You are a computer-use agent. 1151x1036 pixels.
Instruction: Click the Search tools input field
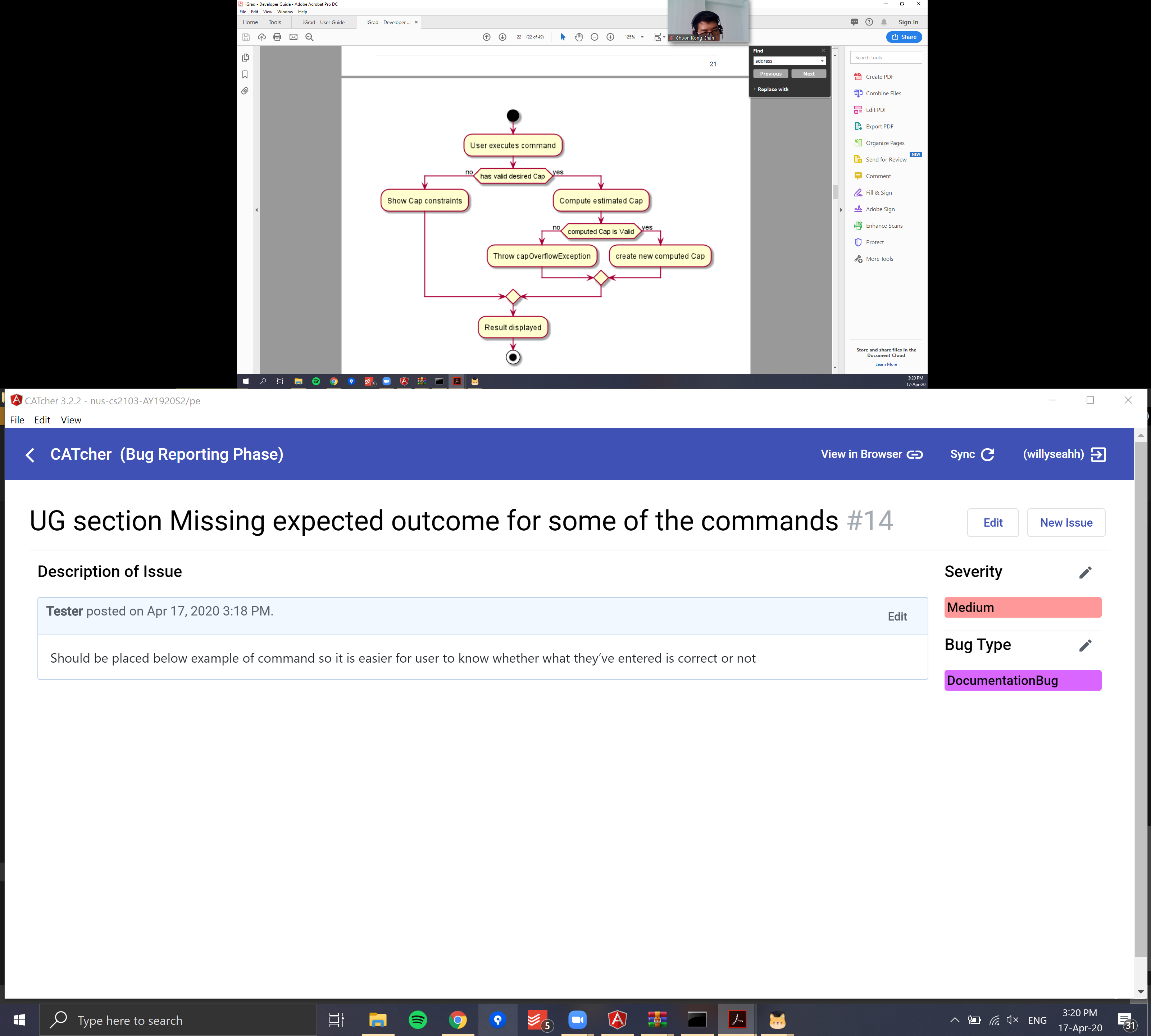[x=886, y=58]
